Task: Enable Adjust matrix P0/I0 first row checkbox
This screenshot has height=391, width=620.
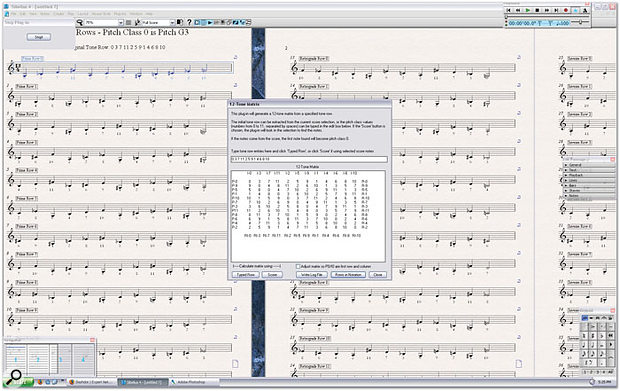Action: [x=298, y=266]
